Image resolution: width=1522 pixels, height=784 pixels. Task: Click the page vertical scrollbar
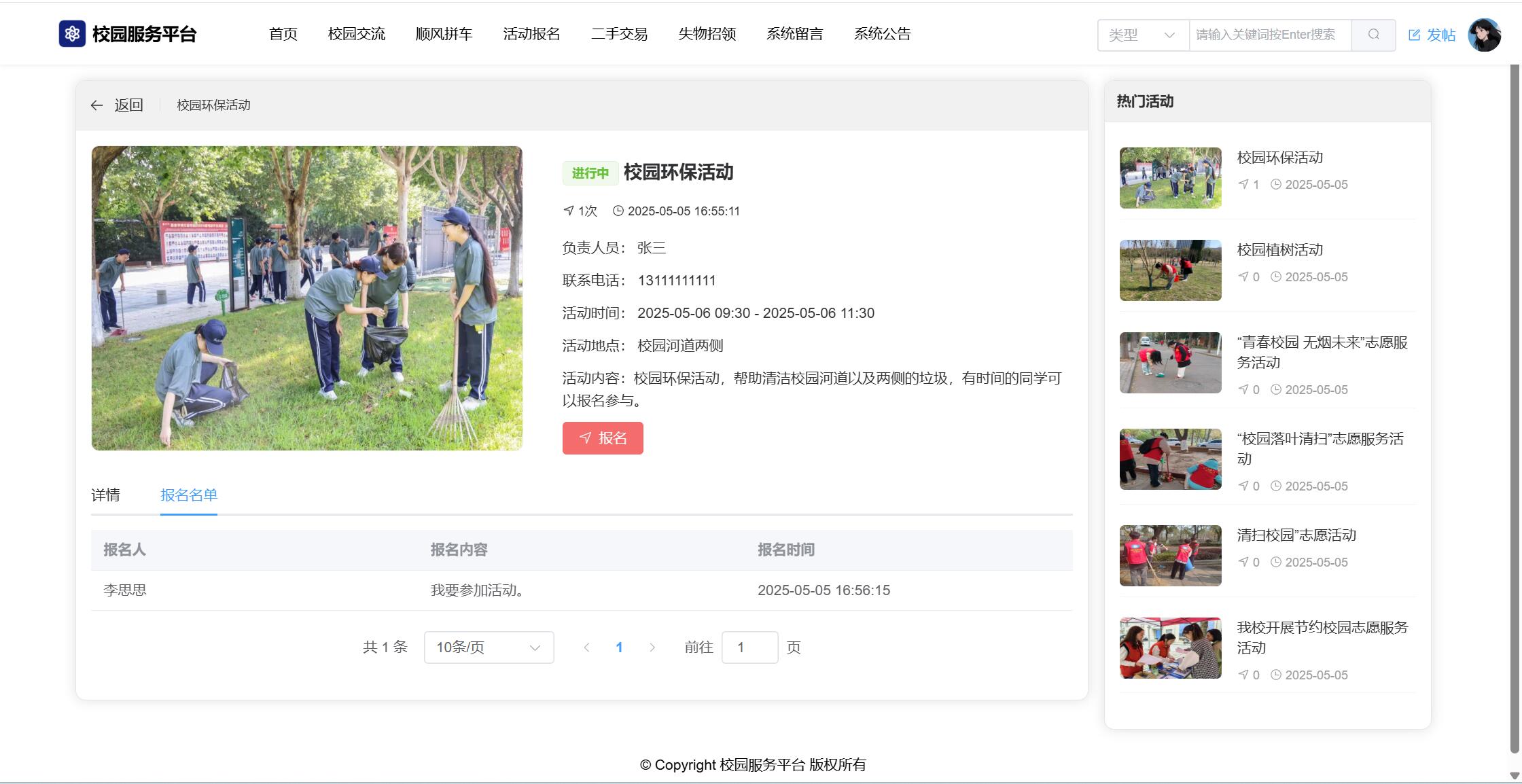tap(1515, 408)
